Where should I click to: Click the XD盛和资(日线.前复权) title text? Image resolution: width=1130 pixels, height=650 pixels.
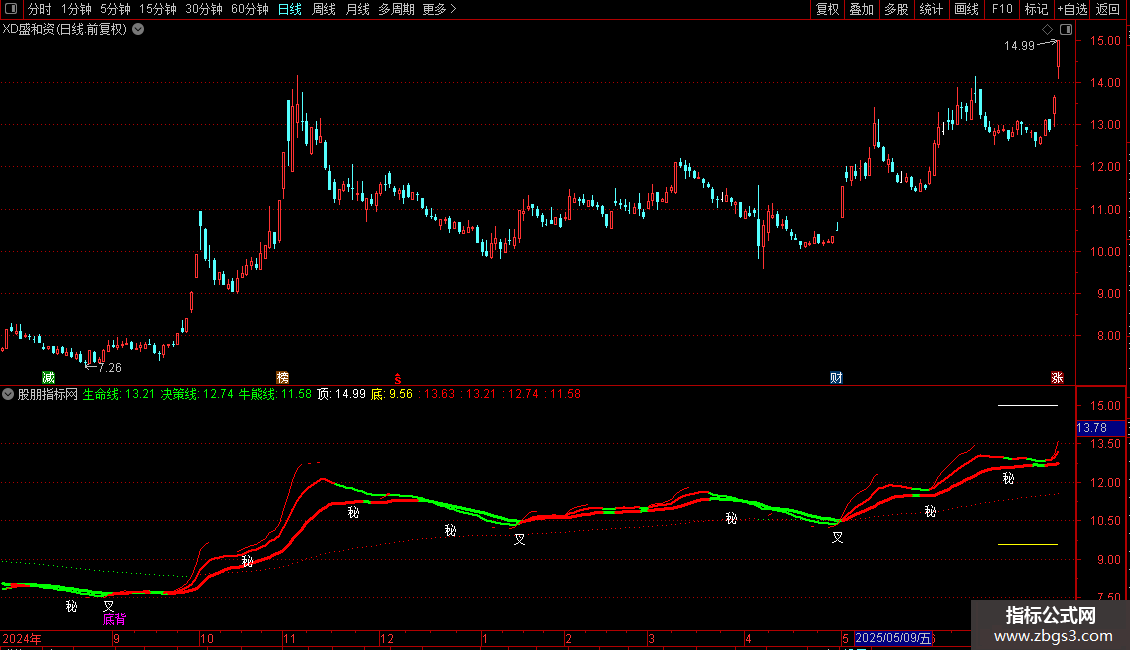tap(65, 29)
